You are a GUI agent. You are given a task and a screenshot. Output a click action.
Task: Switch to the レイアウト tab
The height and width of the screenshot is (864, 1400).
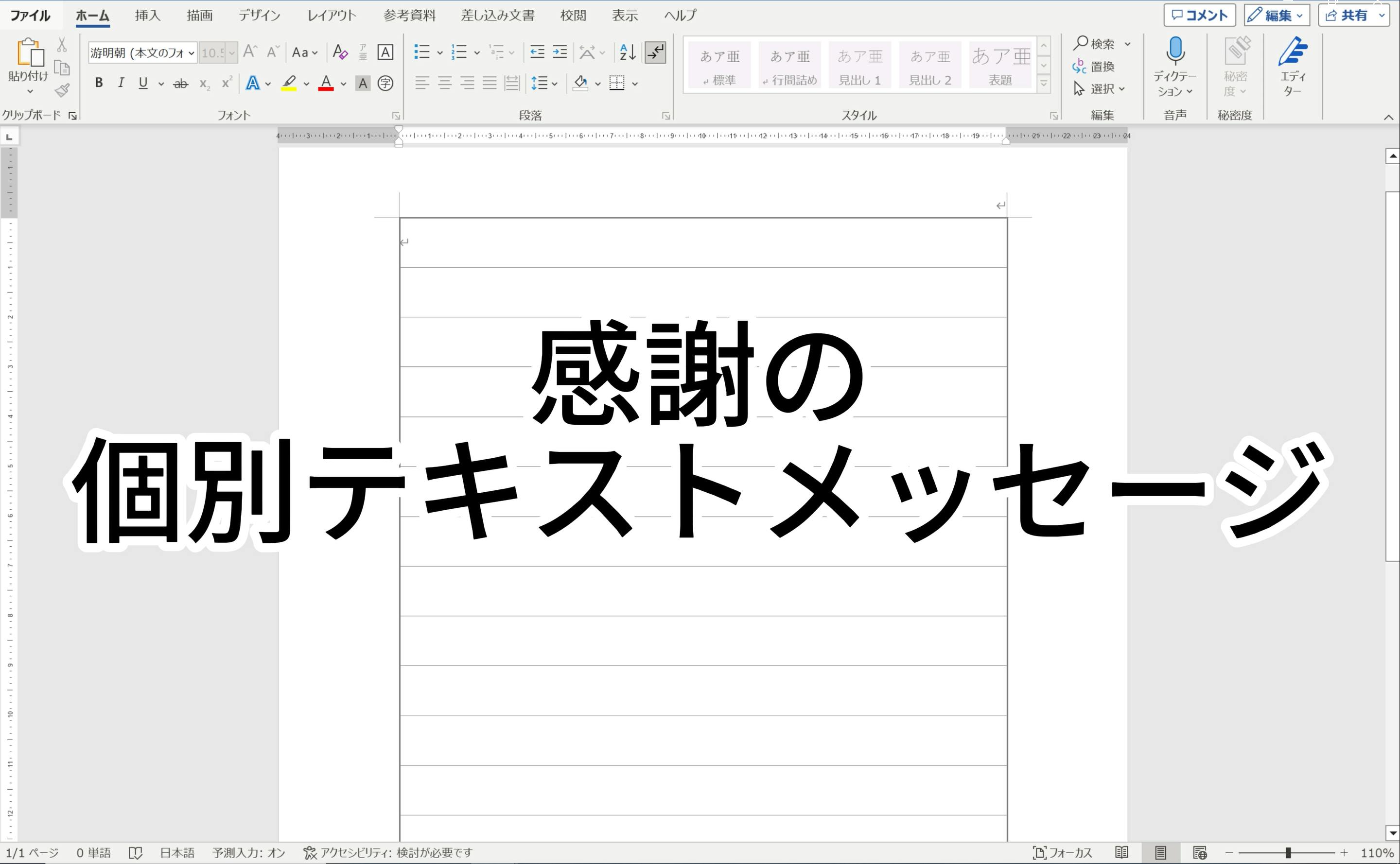tap(332, 16)
